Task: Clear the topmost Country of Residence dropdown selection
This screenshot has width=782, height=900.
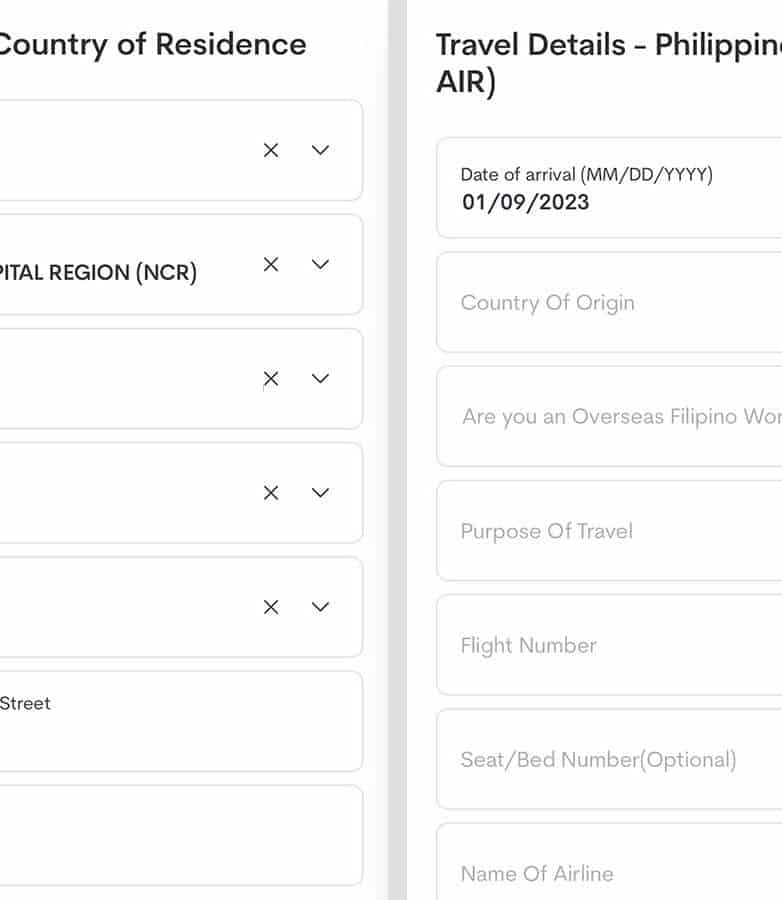Action: [270, 150]
